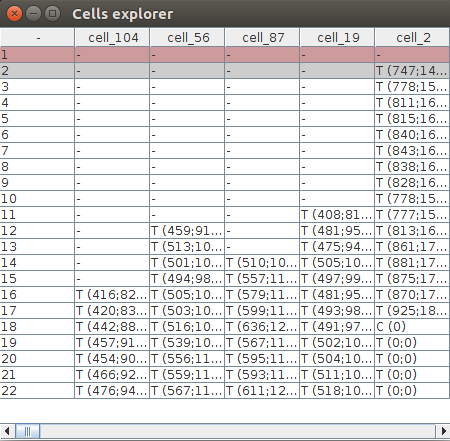The height and width of the screenshot is (441, 450).
Task: Select cell T (442;88... in cell_104 column
Action: coord(112,327)
